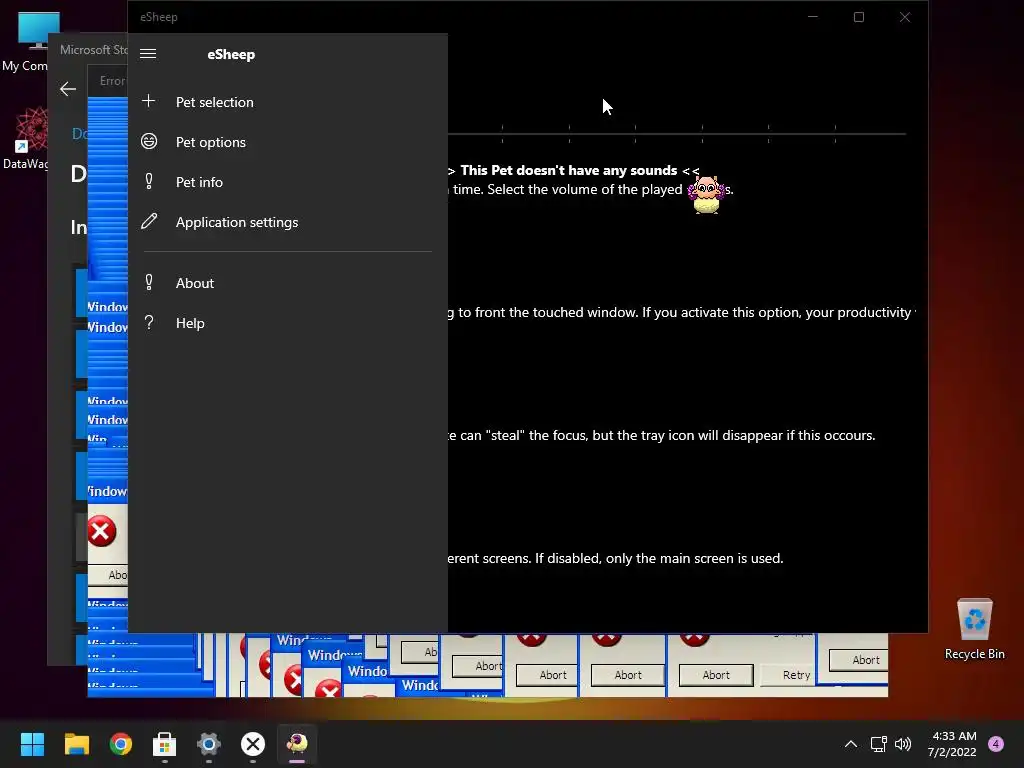1024x768 pixels.
Task: Click the desktop pet character sprite
Action: click(x=707, y=195)
